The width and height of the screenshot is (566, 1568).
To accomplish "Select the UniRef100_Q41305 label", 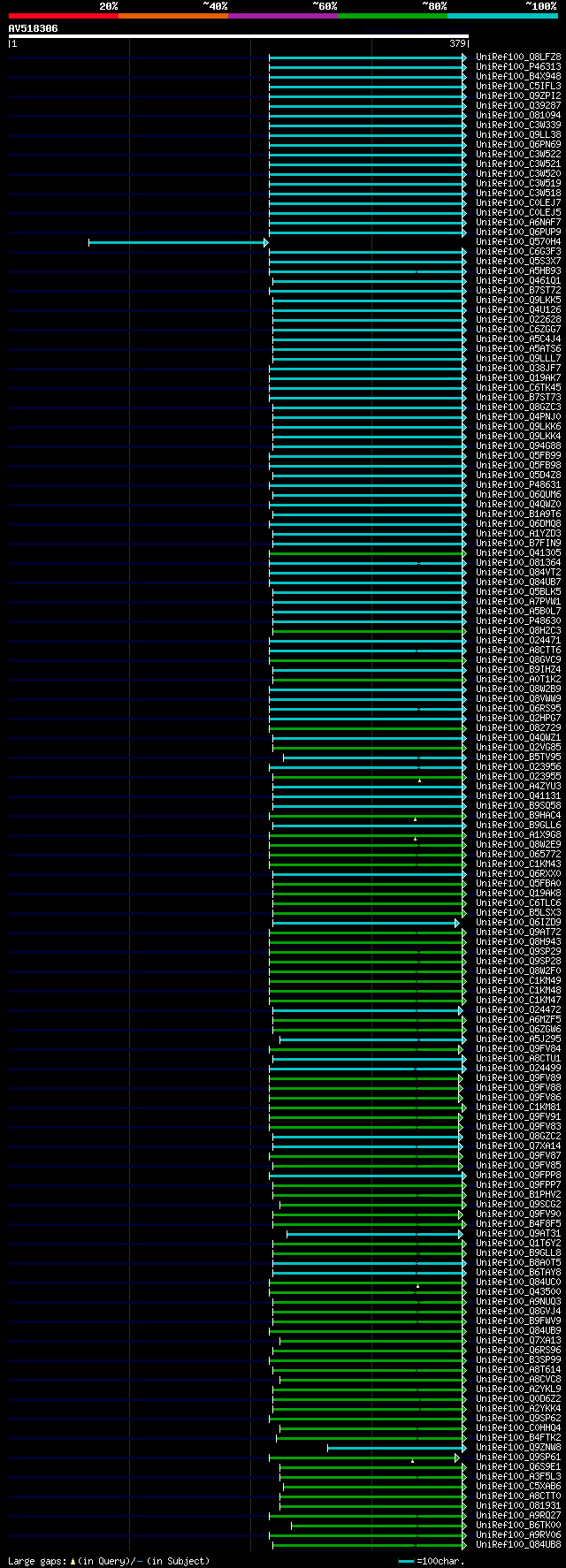I will click(x=518, y=552).
